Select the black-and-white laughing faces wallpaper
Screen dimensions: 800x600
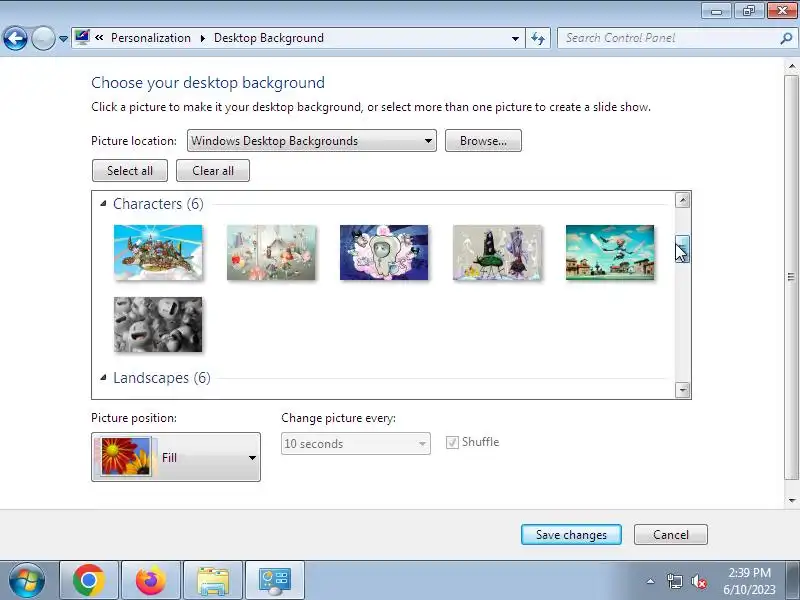point(158,324)
